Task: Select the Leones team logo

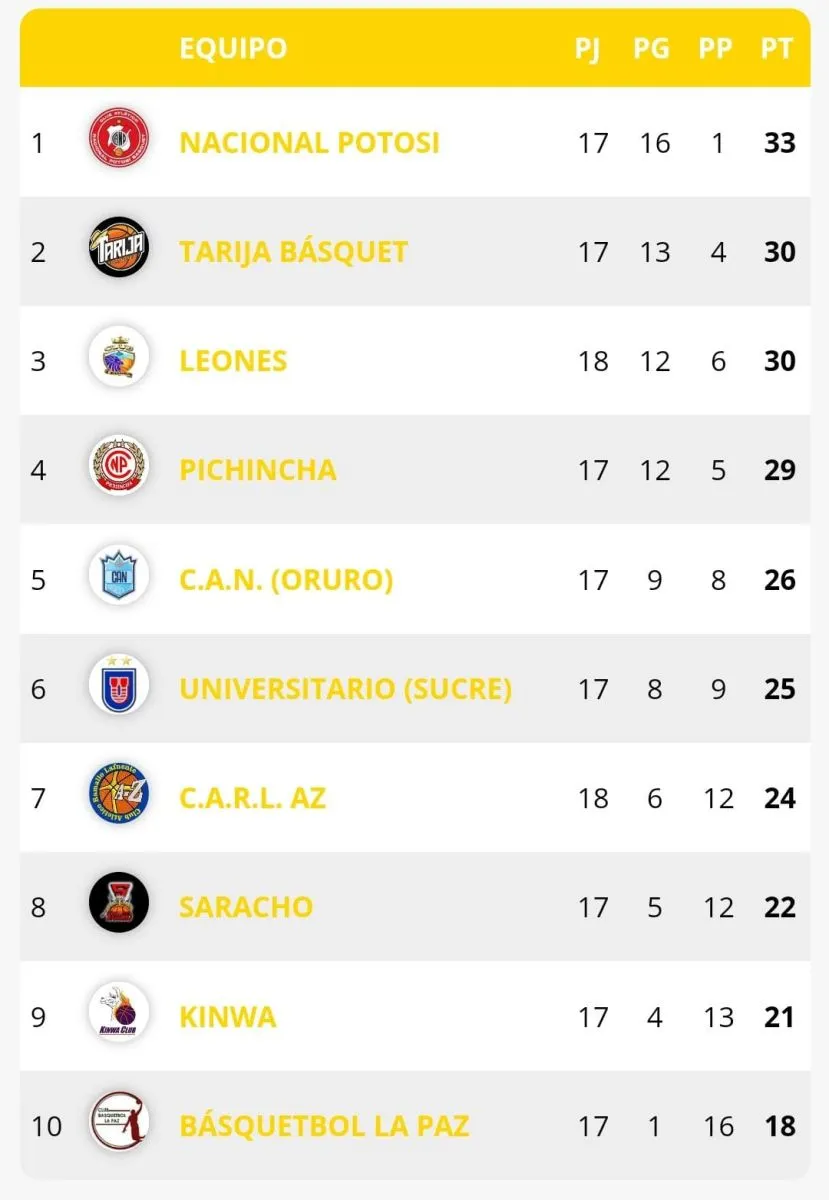Action: click(119, 360)
